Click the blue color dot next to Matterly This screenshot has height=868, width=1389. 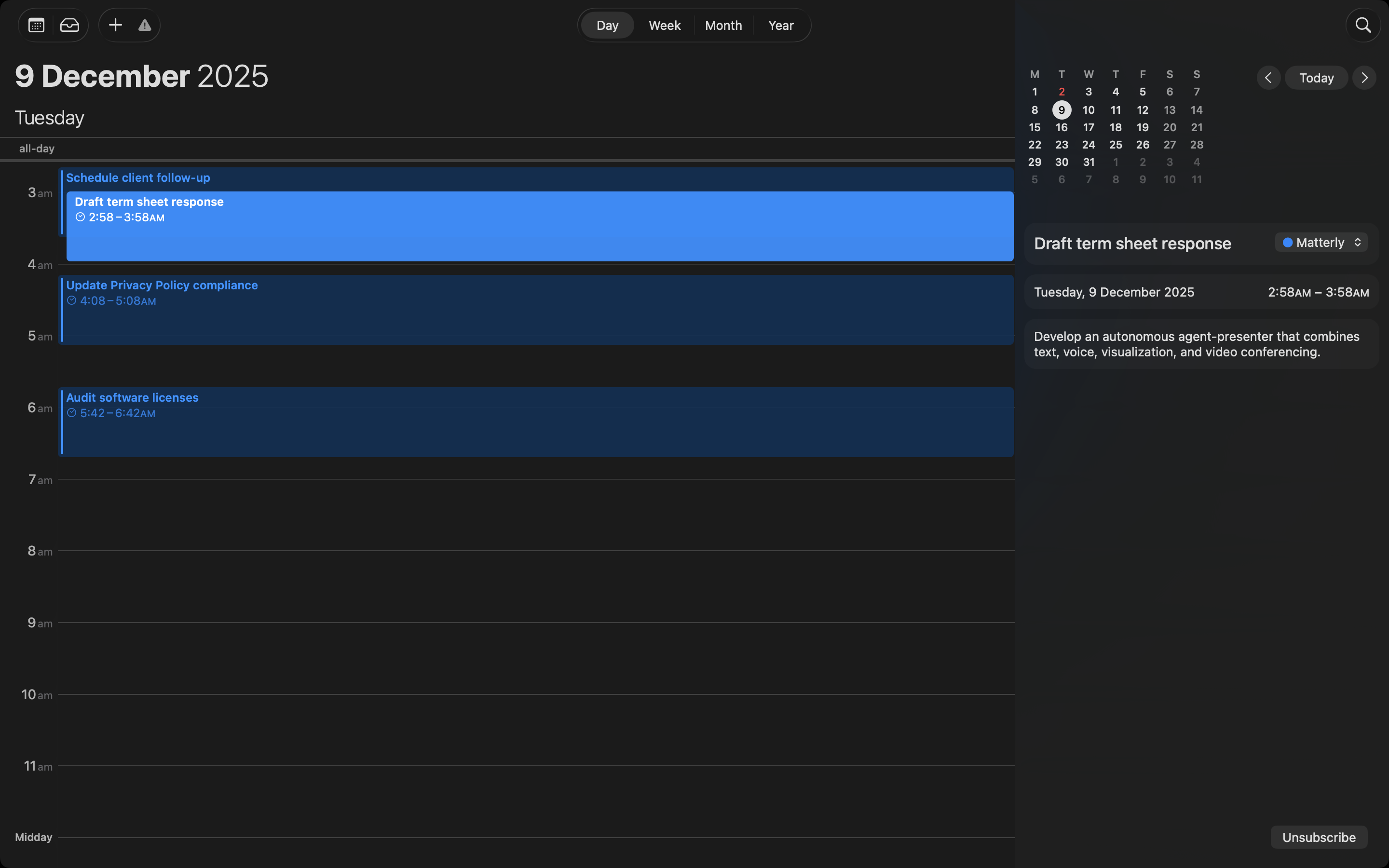click(1287, 242)
